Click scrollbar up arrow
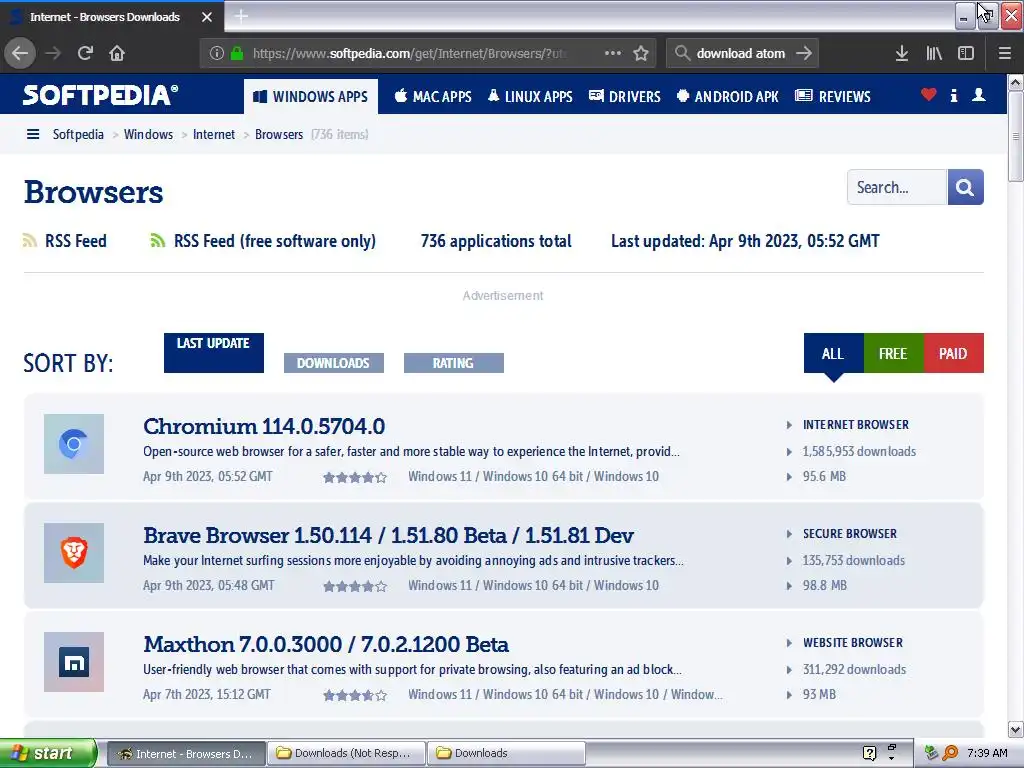Screen dimensions: 1024x768 point(1016,82)
